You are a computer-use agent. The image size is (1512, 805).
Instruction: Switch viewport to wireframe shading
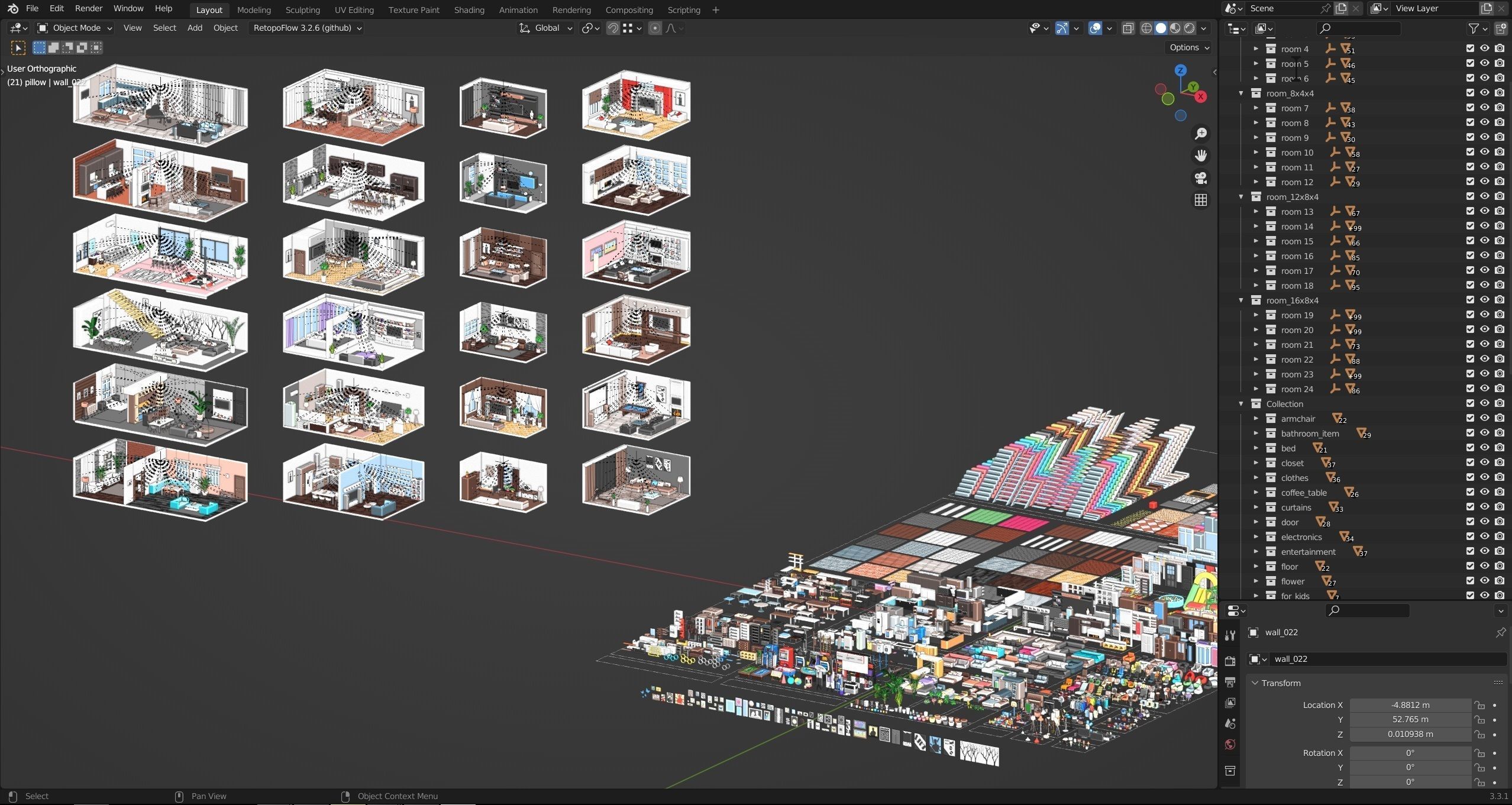[x=1146, y=28]
